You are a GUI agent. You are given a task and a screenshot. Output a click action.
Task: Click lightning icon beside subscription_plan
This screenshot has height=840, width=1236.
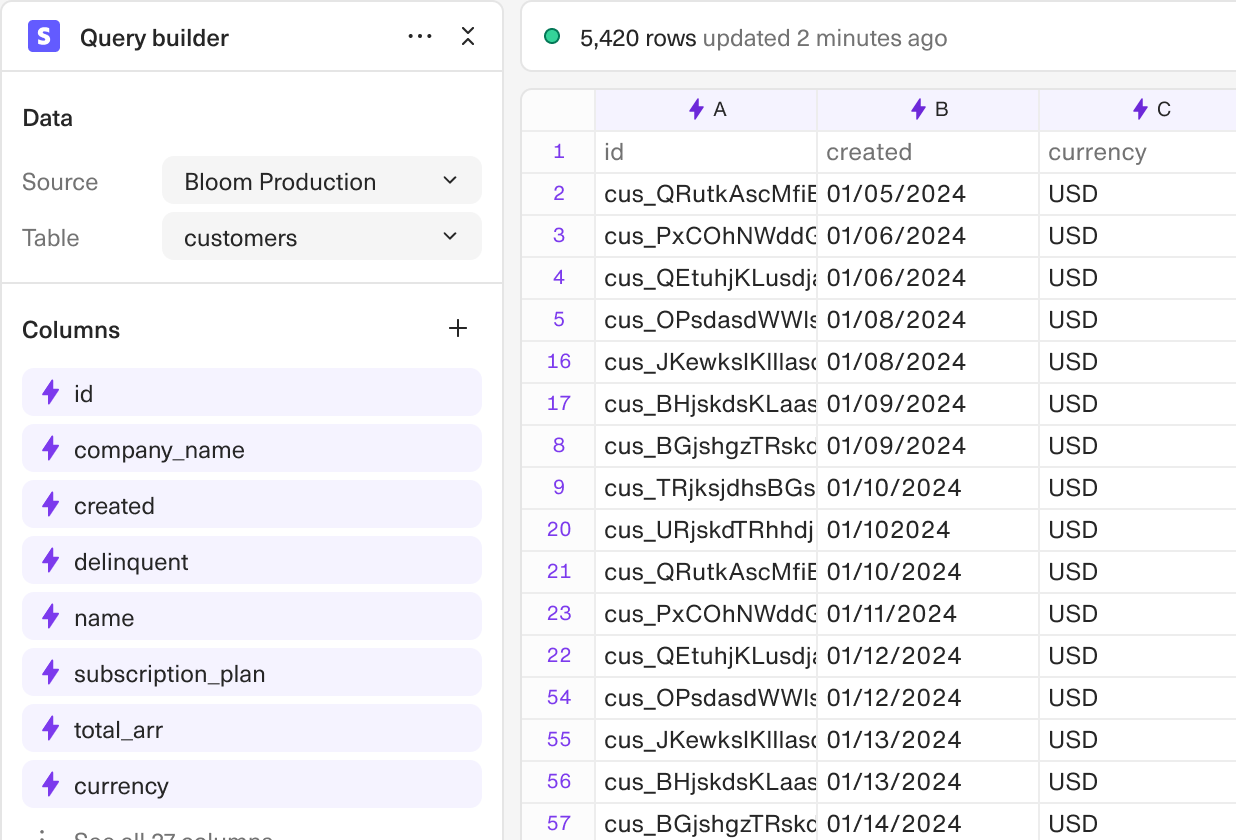tap(51, 673)
